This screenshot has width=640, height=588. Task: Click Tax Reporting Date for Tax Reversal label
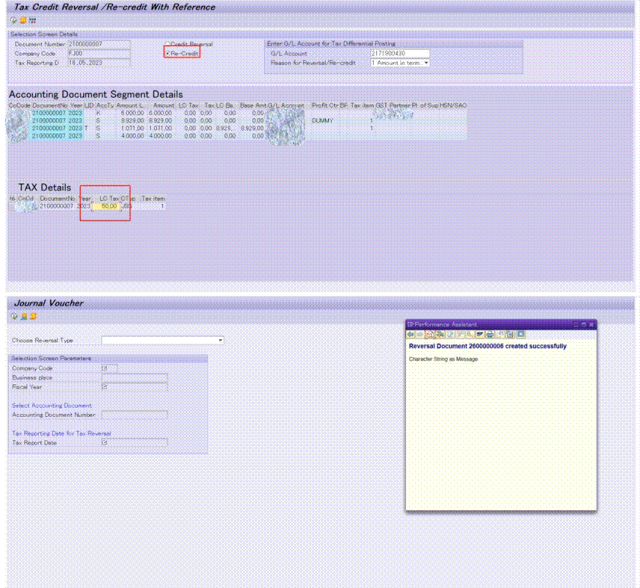click(x=61, y=433)
